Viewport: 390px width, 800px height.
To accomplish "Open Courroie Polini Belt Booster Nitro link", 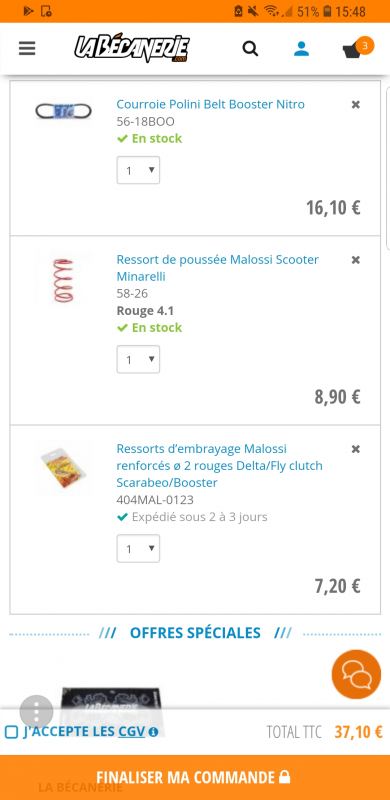I will click(210, 104).
